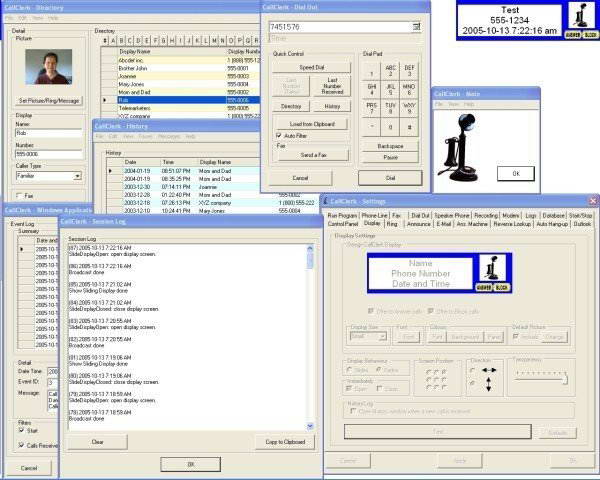Image resolution: width=600 pixels, height=480 pixels.
Task: Select the Telemarketers row in the Directory list
Action: coord(181,108)
